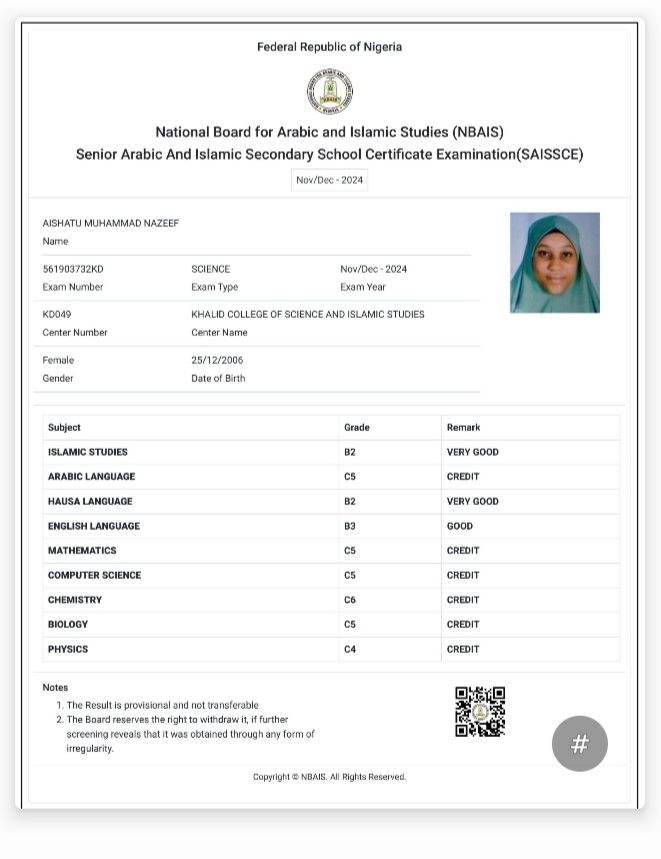
Task: Click the candidate passport photo
Action: pyautogui.click(x=554, y=263)
